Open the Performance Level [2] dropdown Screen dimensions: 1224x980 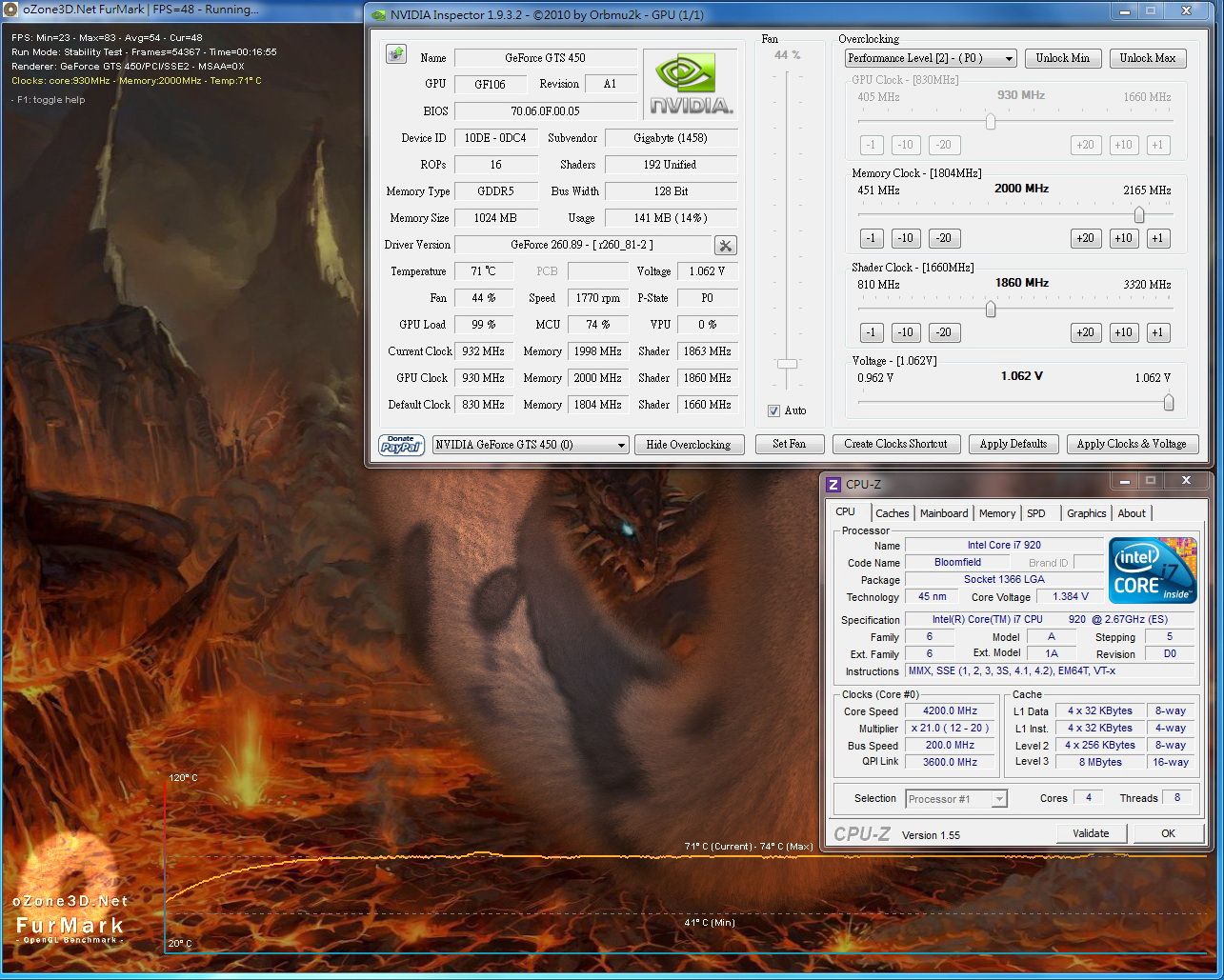(x=931, y=58)
